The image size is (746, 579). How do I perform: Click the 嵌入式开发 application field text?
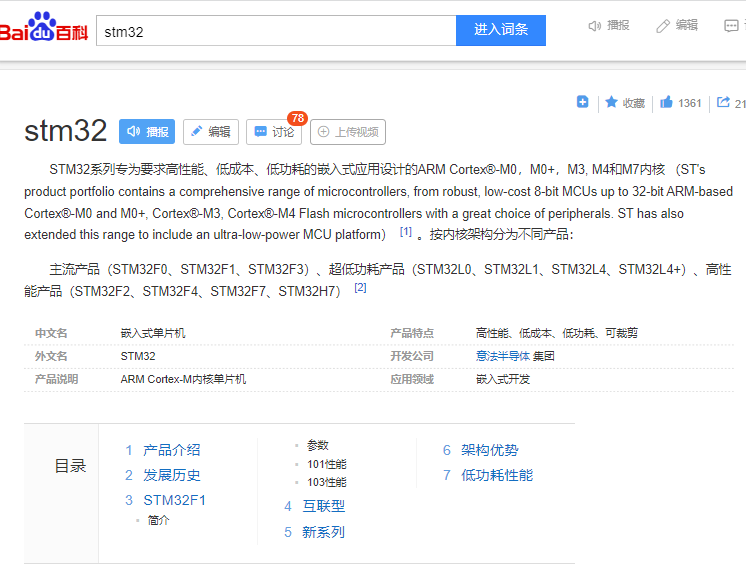click(503, 379)
